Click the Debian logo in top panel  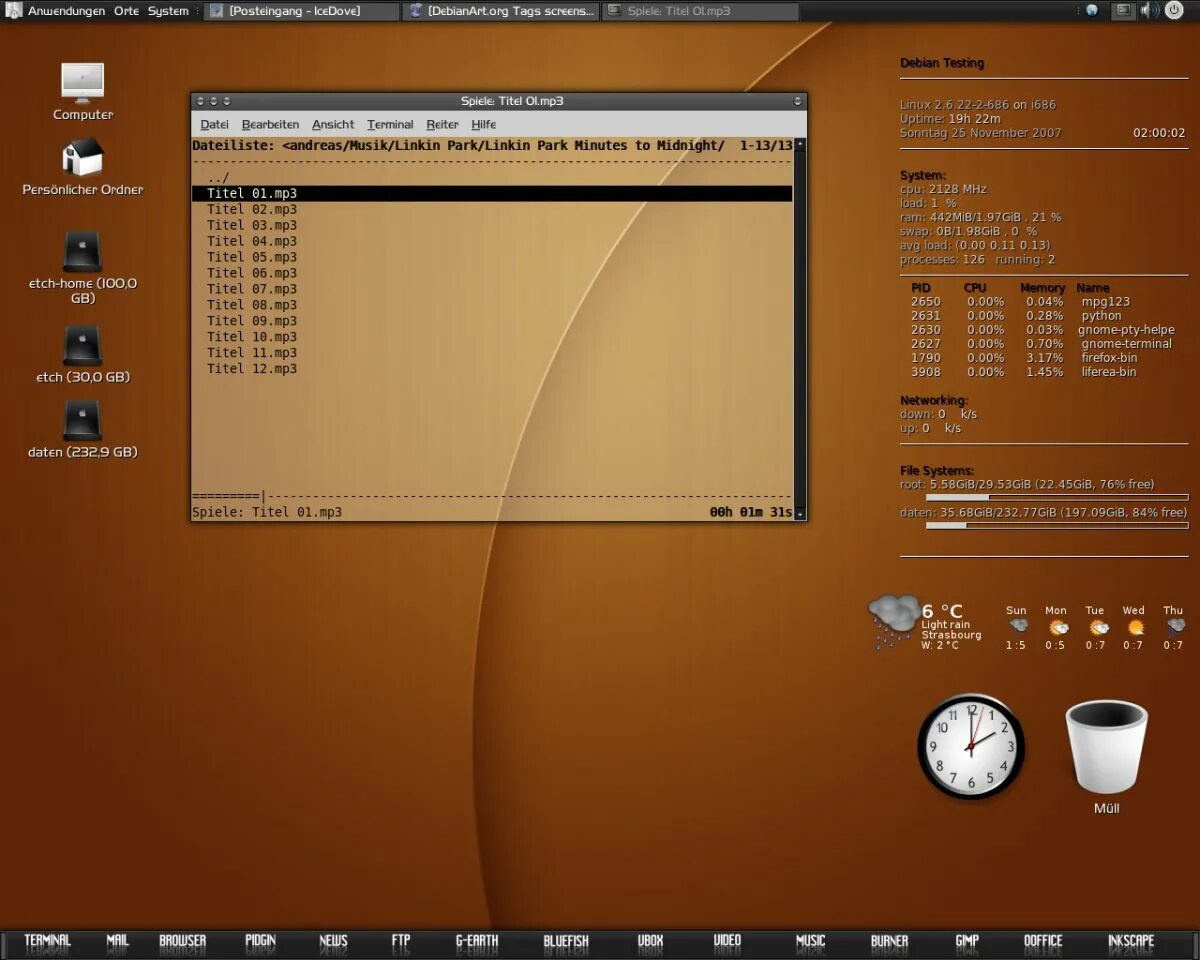click(13, 11)
